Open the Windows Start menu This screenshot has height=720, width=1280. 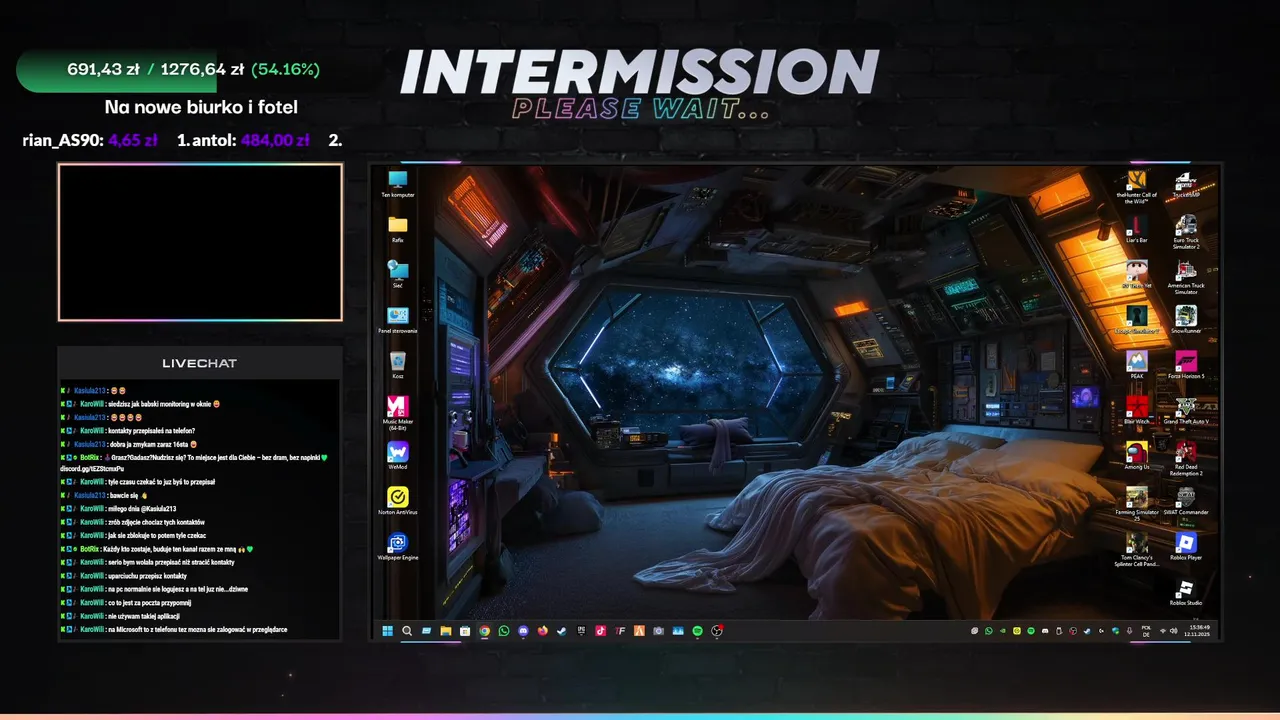point(388,631)
